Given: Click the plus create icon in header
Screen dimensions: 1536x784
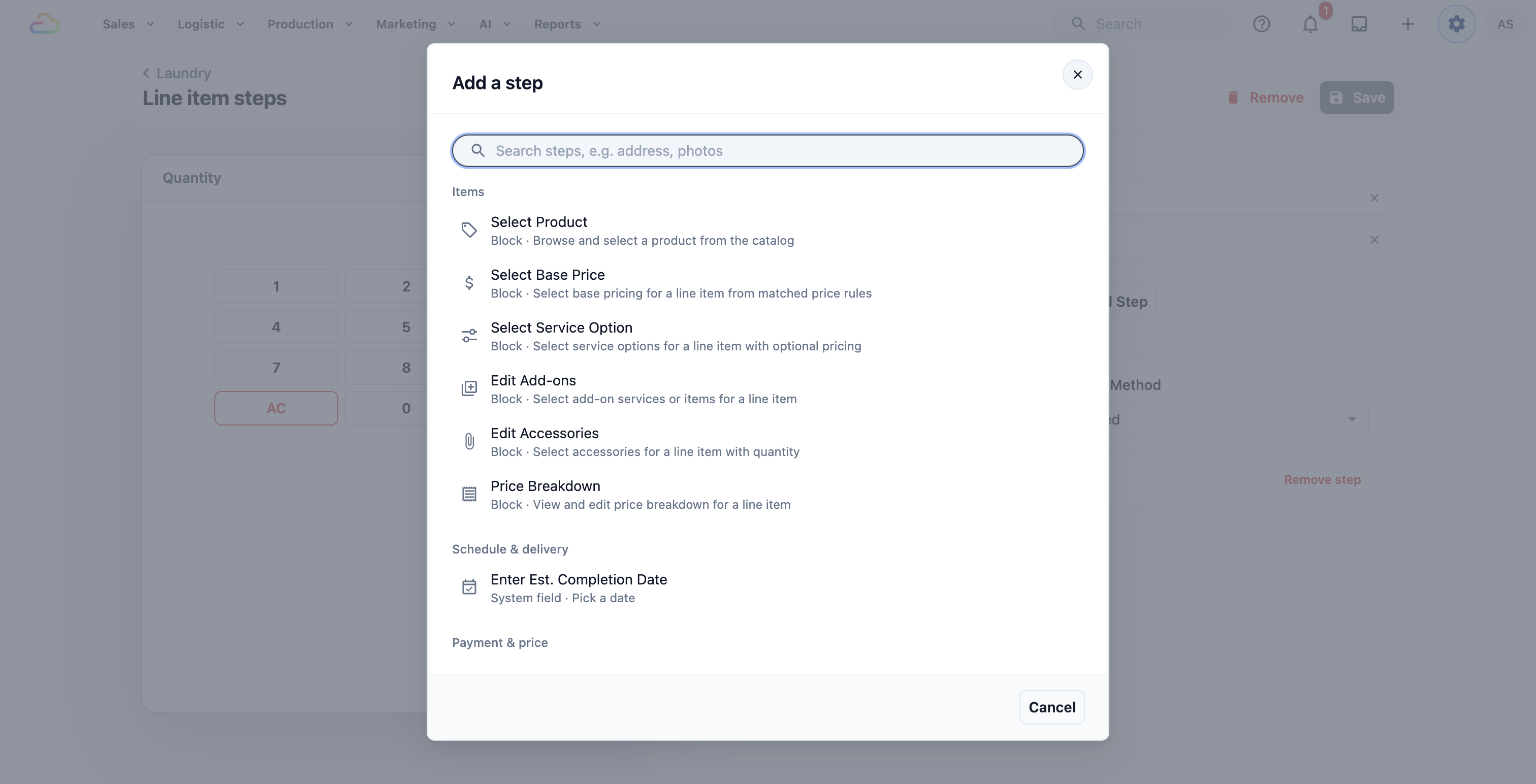Looking at the screenshot, I should (x=1408, y=24).
